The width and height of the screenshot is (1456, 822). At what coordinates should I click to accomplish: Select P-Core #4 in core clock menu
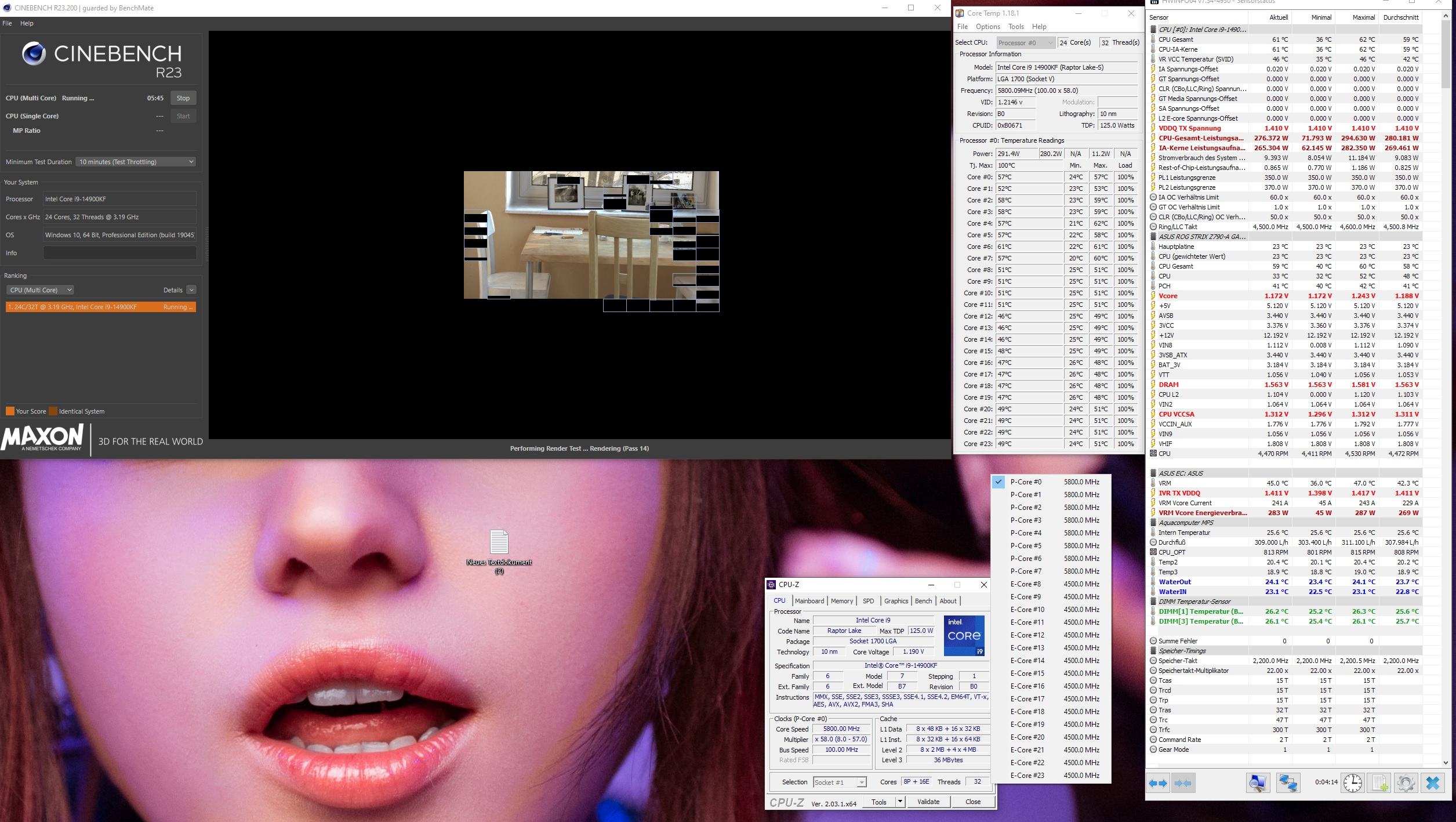point(1050,533)
